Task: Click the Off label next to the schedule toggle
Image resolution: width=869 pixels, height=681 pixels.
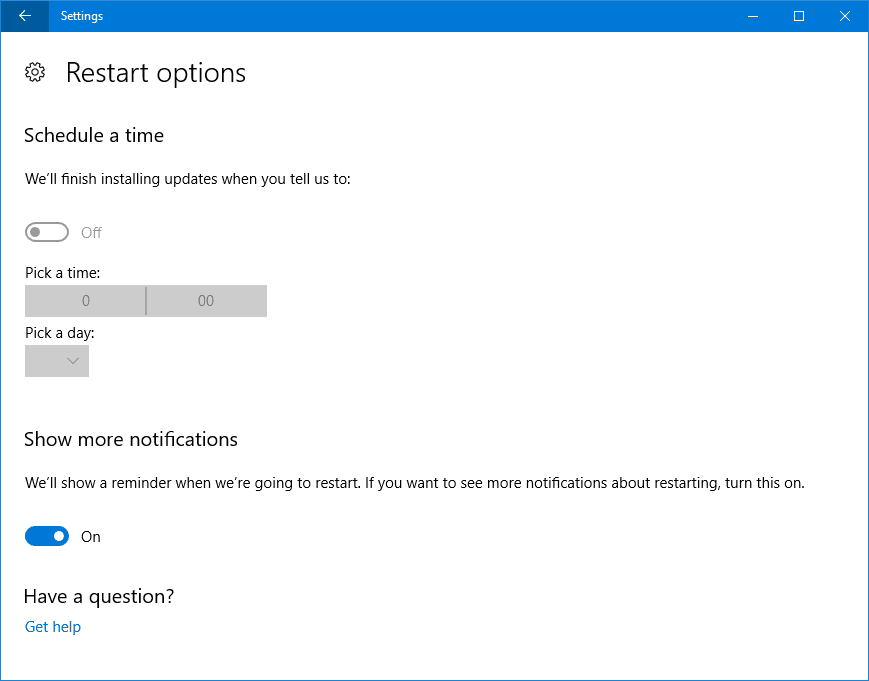Action: pyautogui.click(x=90, y=231)
